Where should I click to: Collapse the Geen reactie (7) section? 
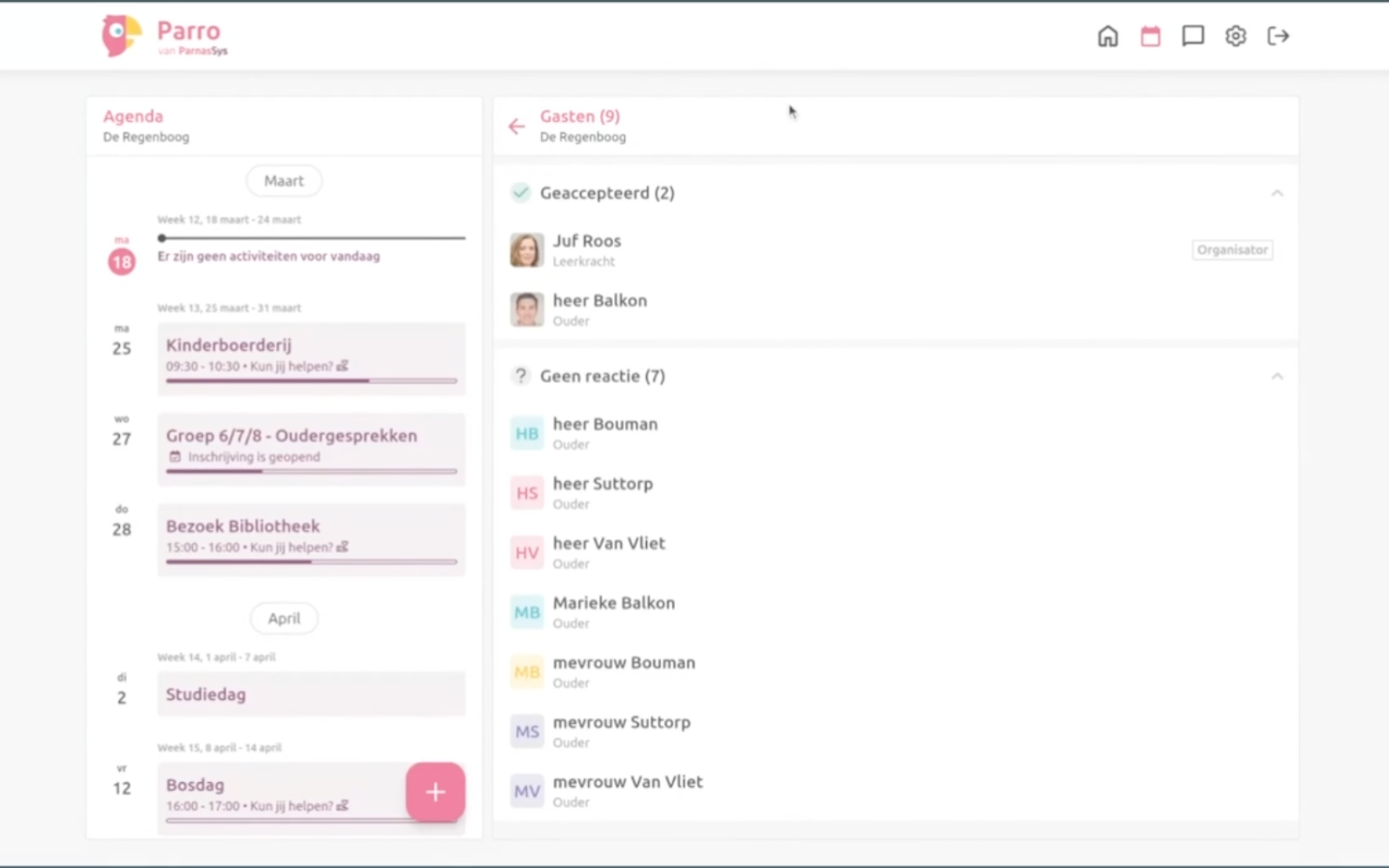coord(1279,376)
